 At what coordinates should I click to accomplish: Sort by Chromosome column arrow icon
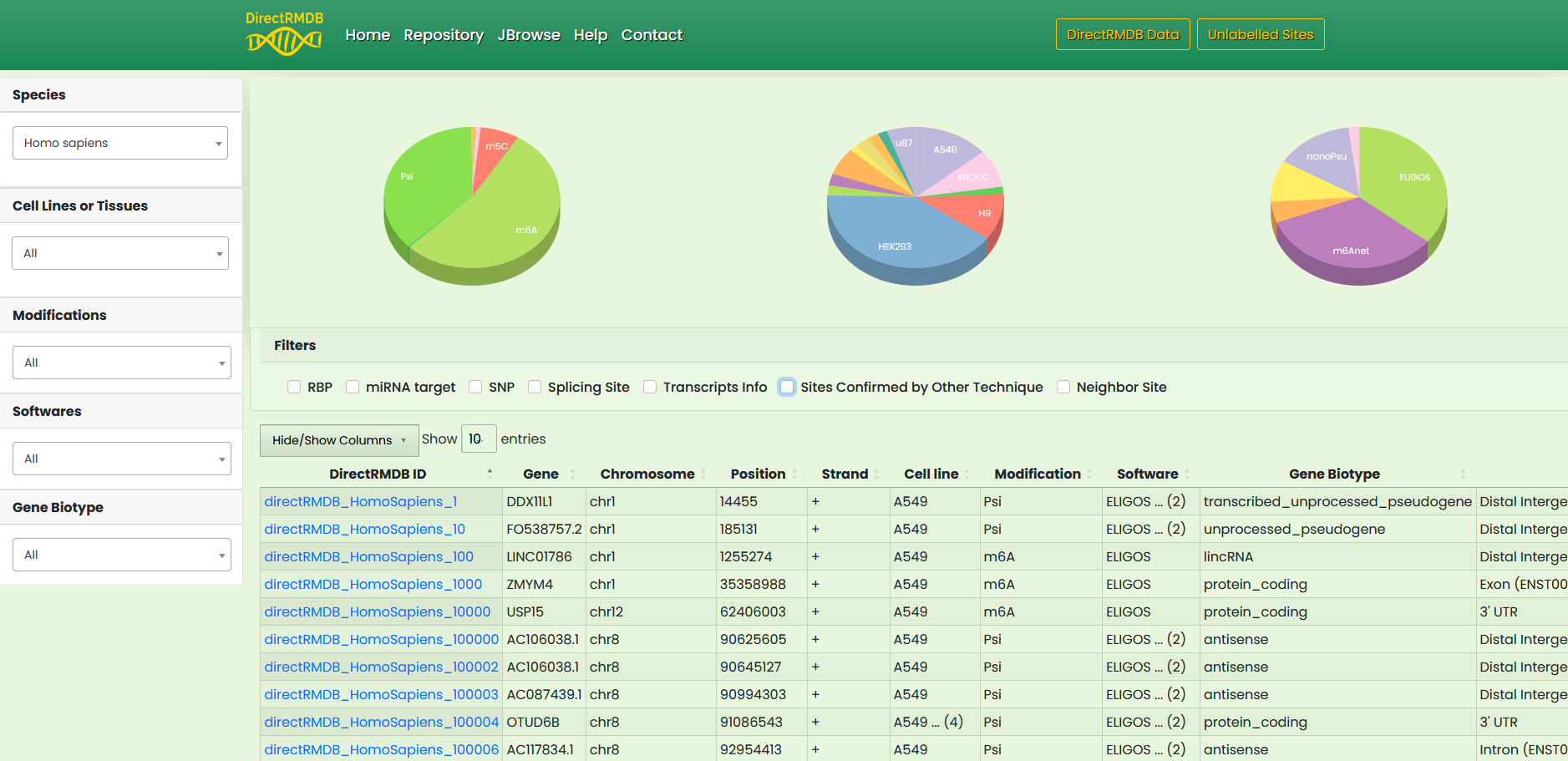pyautogui.click(x=703, y=474)
